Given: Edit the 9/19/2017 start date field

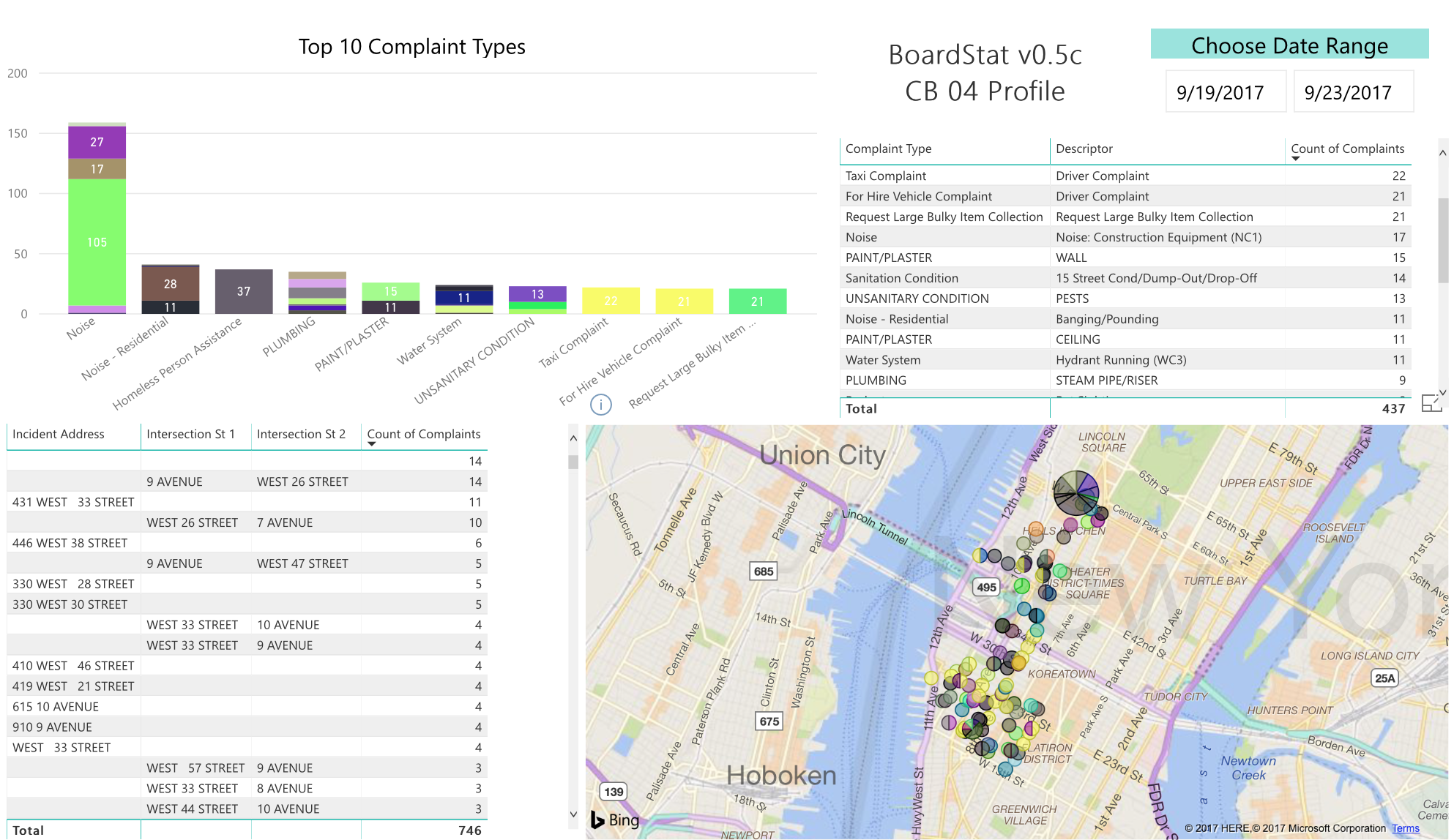Looking at the screenshot, I should click(x=1226, y=91).
